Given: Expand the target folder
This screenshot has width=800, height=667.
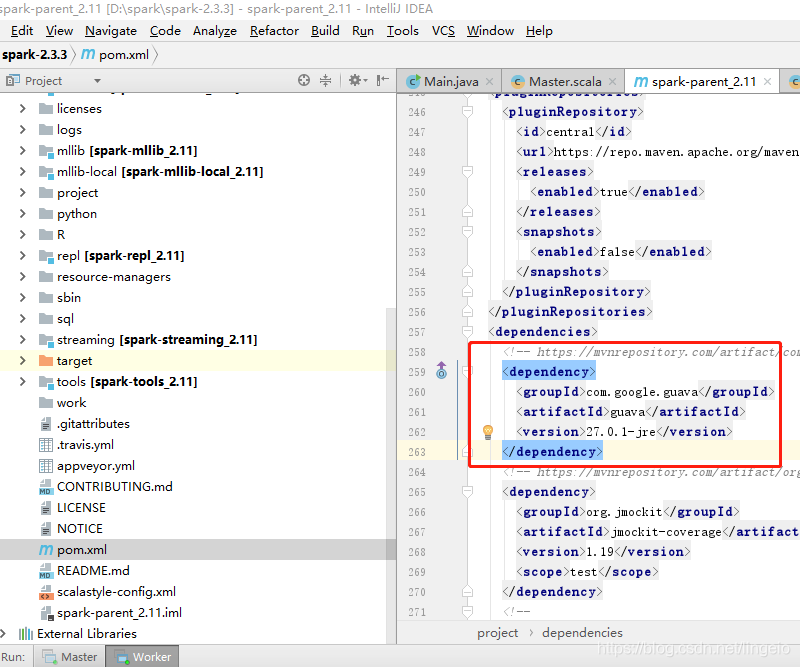Looking at the screenshot, I should [22, 360].
